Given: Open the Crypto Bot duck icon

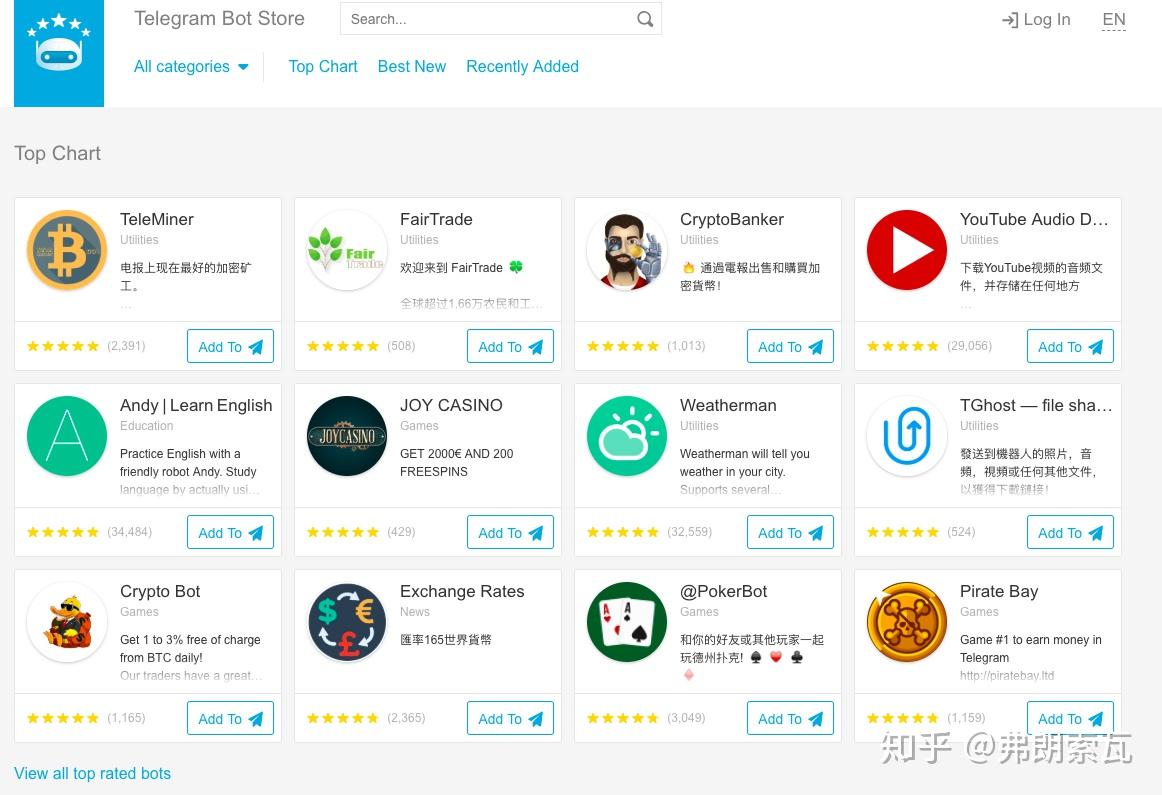Looking at the screenshot, I should [67, 622].
